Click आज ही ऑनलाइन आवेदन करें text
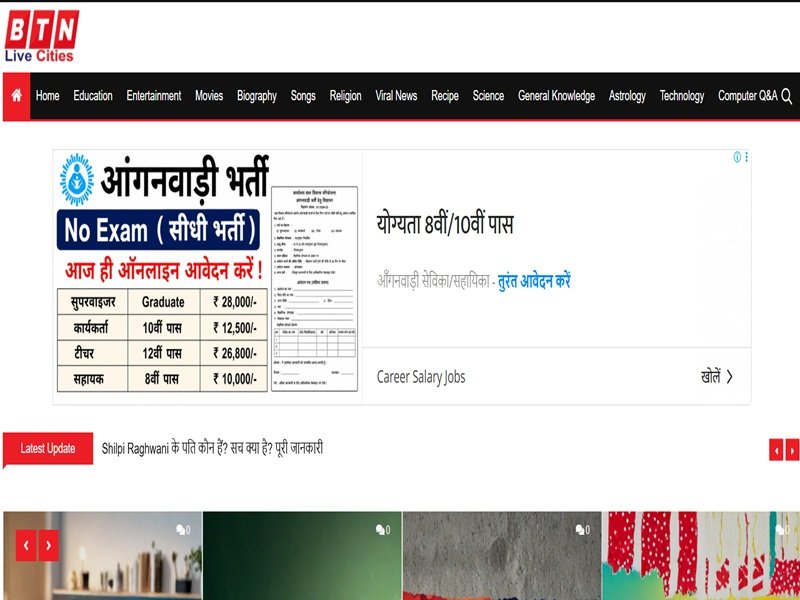Viewport: 800px width, 600px height. (x=163, y=269)
